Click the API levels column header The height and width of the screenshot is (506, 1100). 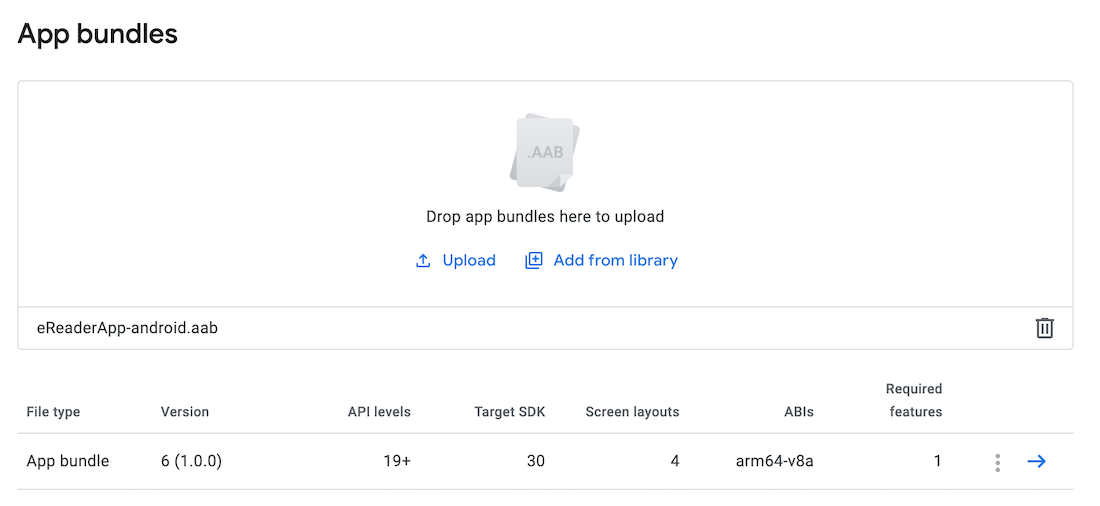(x=379, y=412)
